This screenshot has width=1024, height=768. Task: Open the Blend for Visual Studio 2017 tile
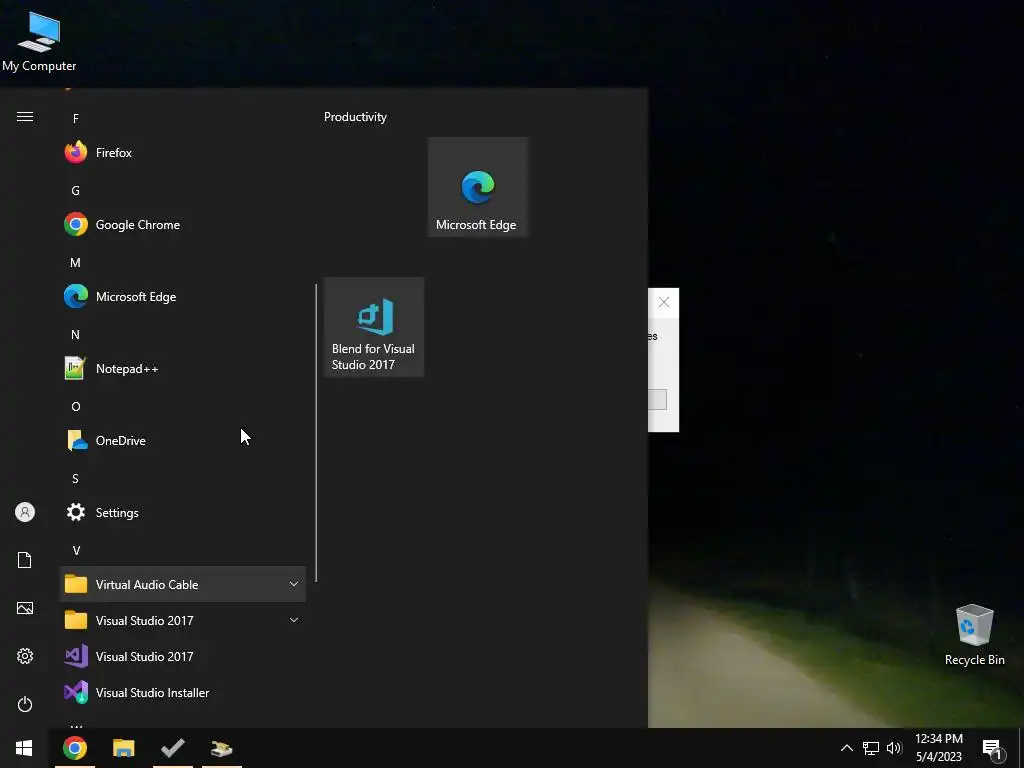pos(374,327)
